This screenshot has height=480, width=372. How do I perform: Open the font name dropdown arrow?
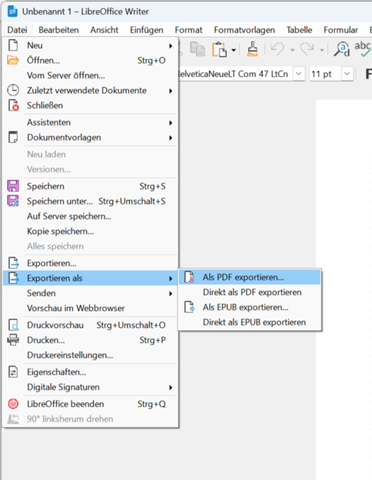pos(299,73)
